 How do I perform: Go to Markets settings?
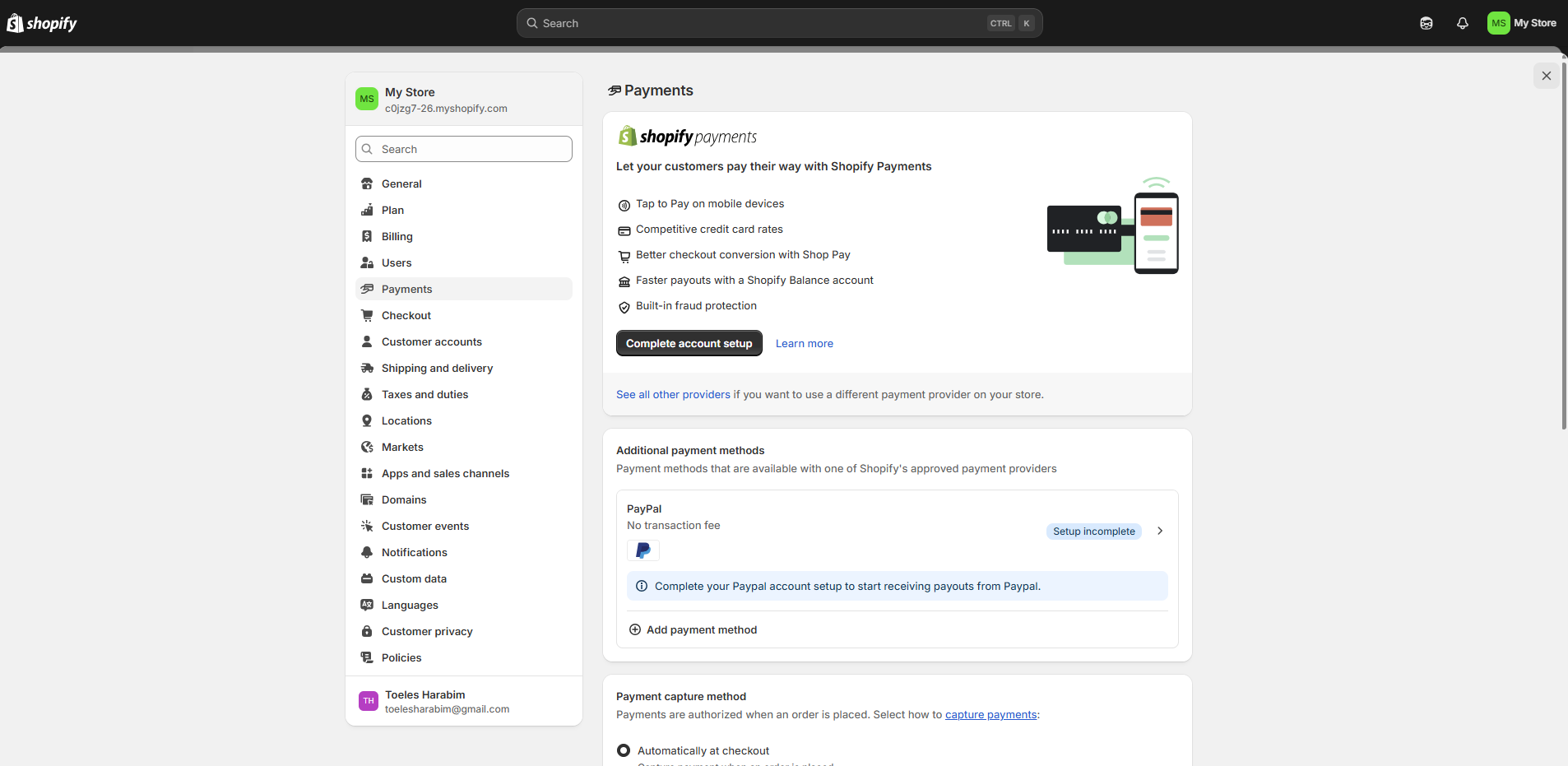point(464,447)
